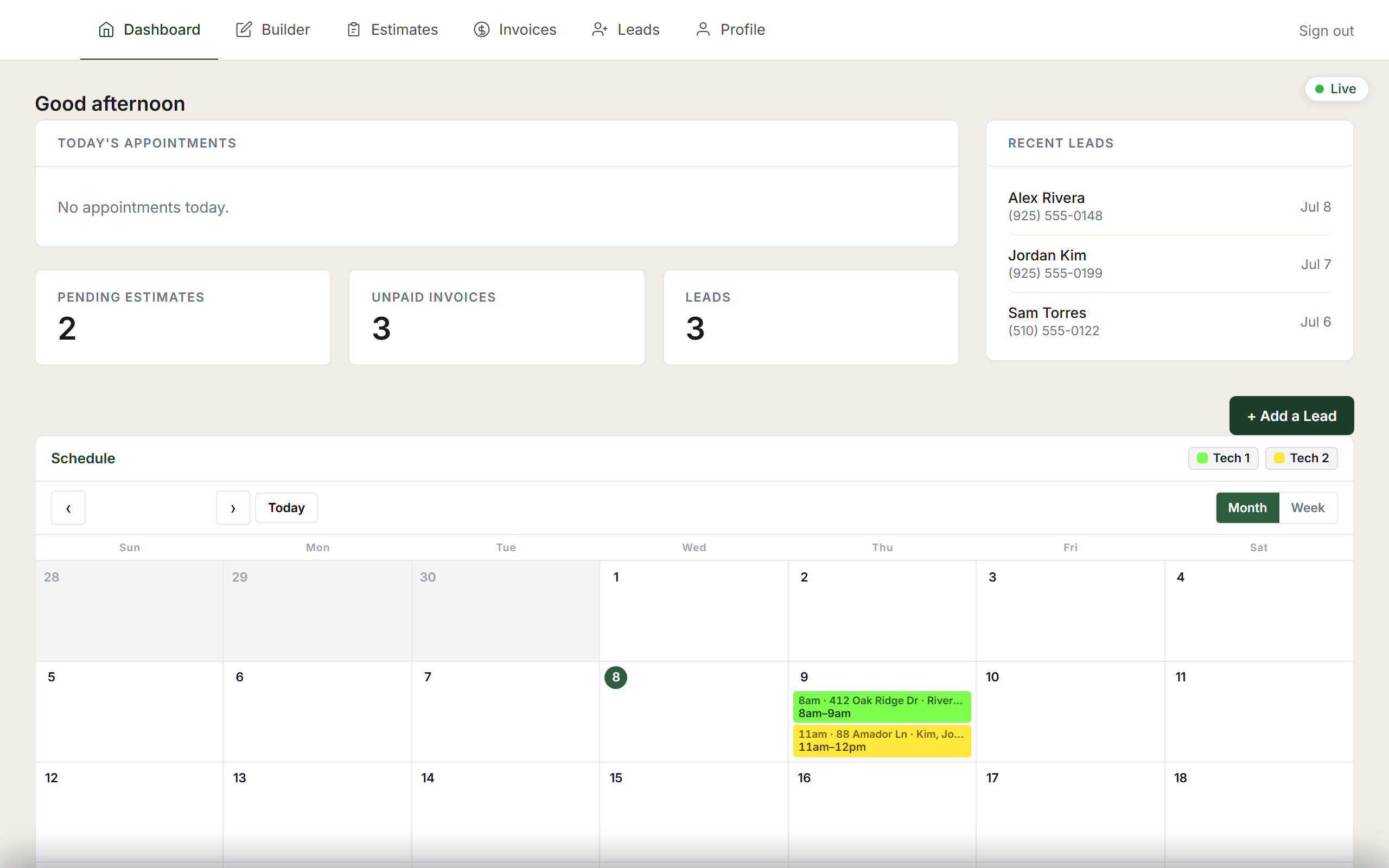Click the Sun column header
Image resolution: width=1389 pixels, height=868 pixels.
point(130,548)
